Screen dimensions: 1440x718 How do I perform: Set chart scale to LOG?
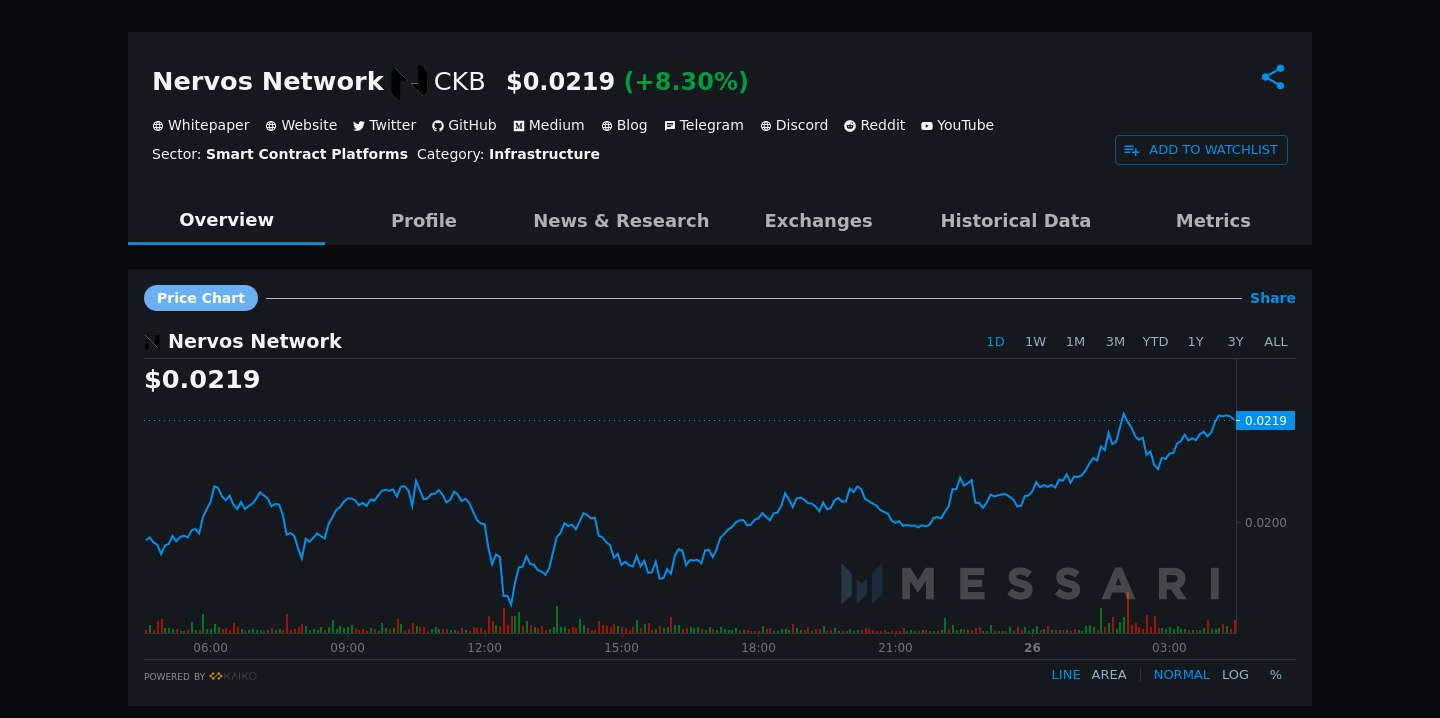click(1235, 675)
